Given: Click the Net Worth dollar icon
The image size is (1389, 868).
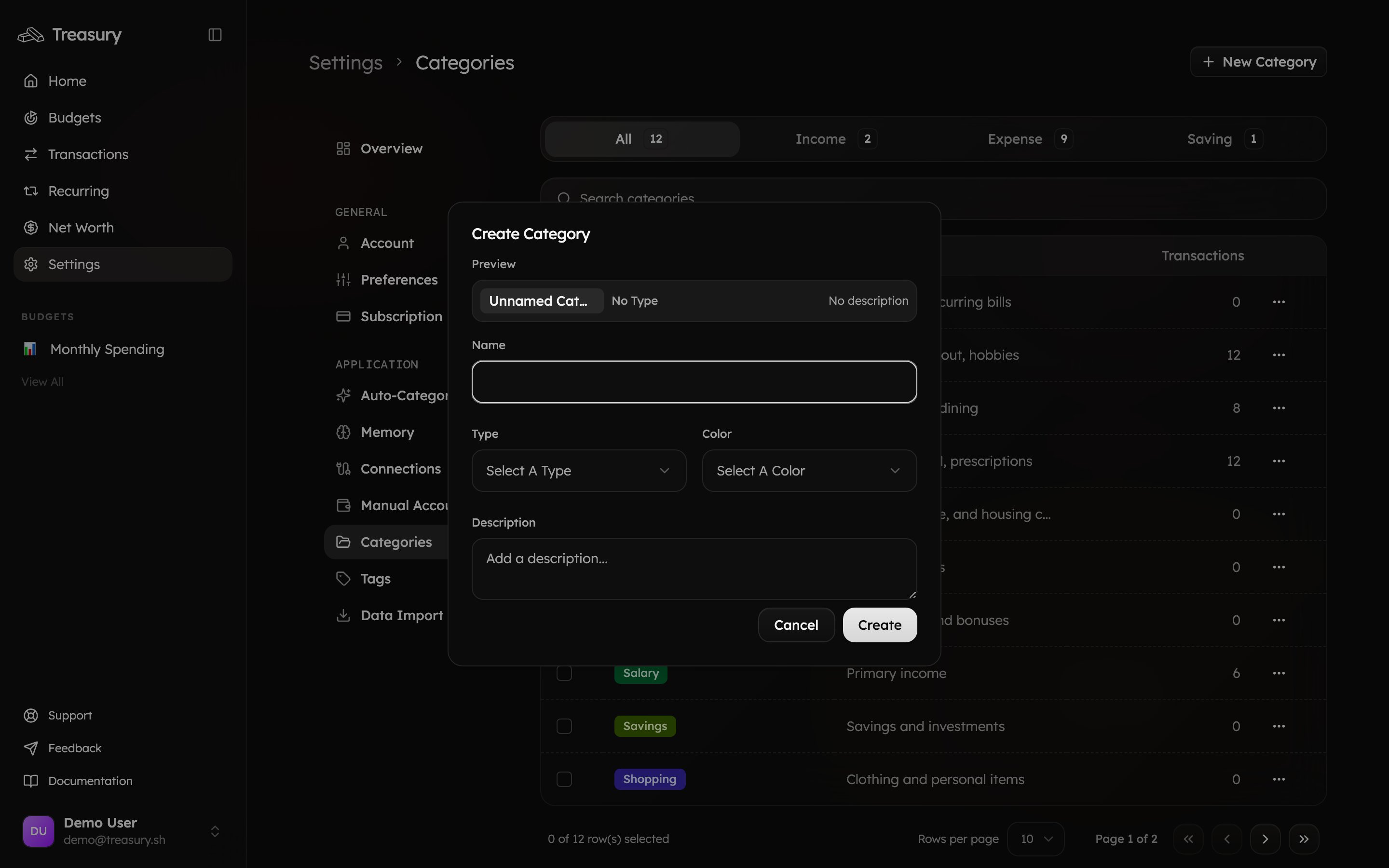Looking at the screenshot, I should (x=31, y=228).
